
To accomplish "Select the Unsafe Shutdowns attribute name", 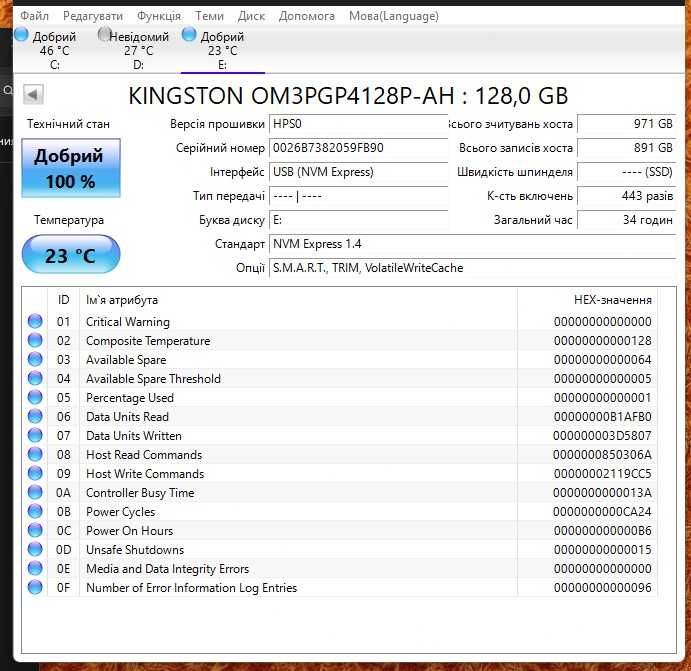I will pyautogui.click(x=135, y=550).
